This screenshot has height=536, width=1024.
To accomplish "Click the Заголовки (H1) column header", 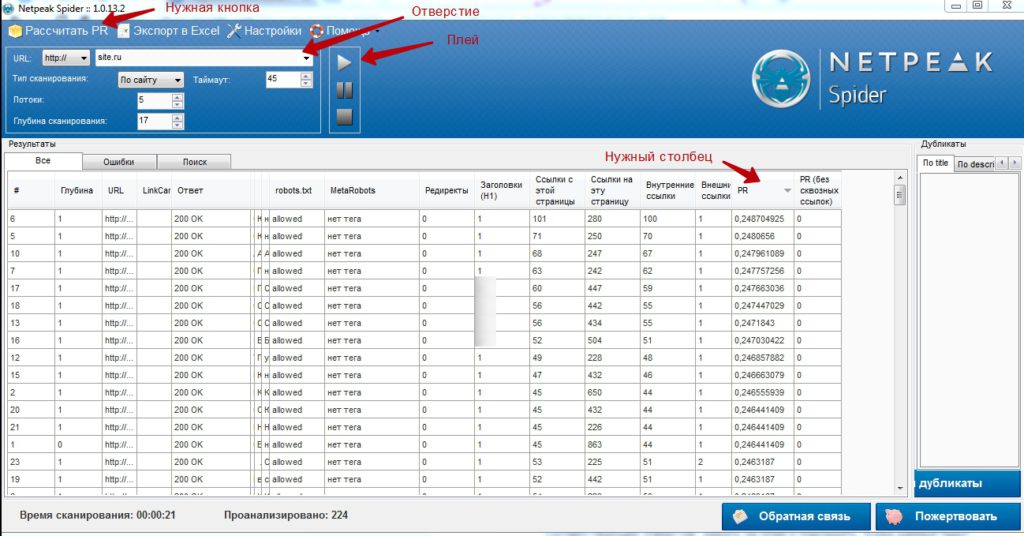I will click(502, 191).
